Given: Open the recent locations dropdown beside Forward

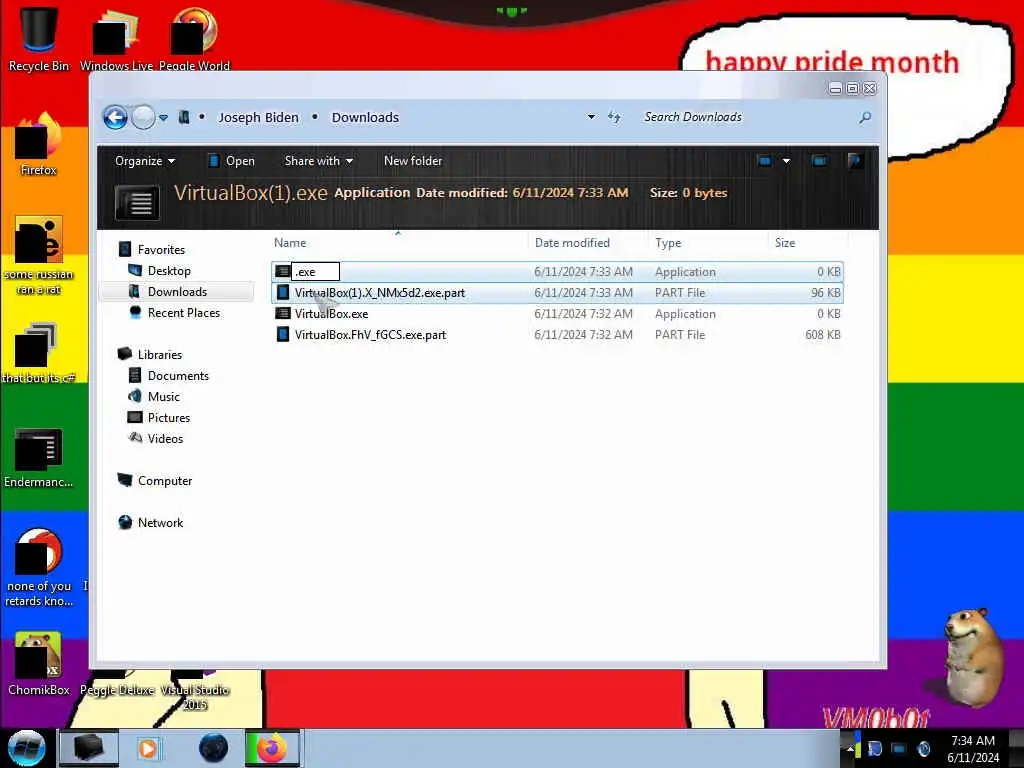Looking at the screenshot, I should (163, 118).
